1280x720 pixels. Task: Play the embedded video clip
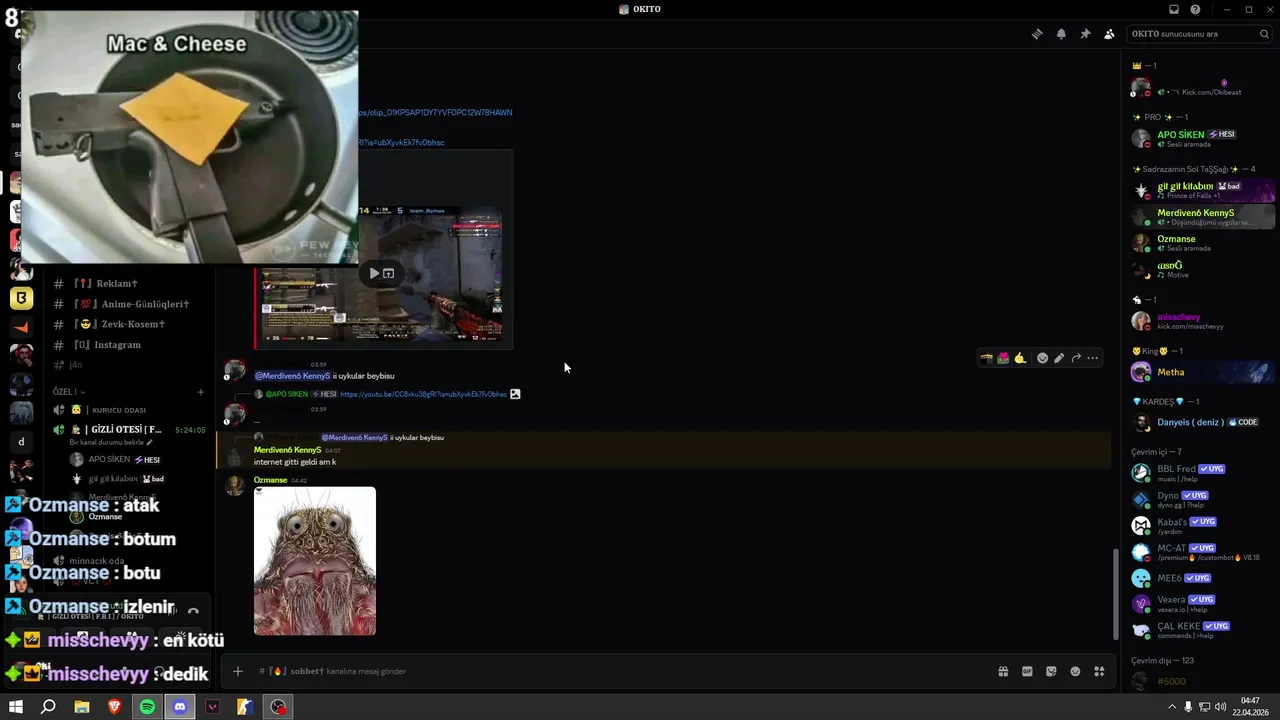tap(374, 273)
